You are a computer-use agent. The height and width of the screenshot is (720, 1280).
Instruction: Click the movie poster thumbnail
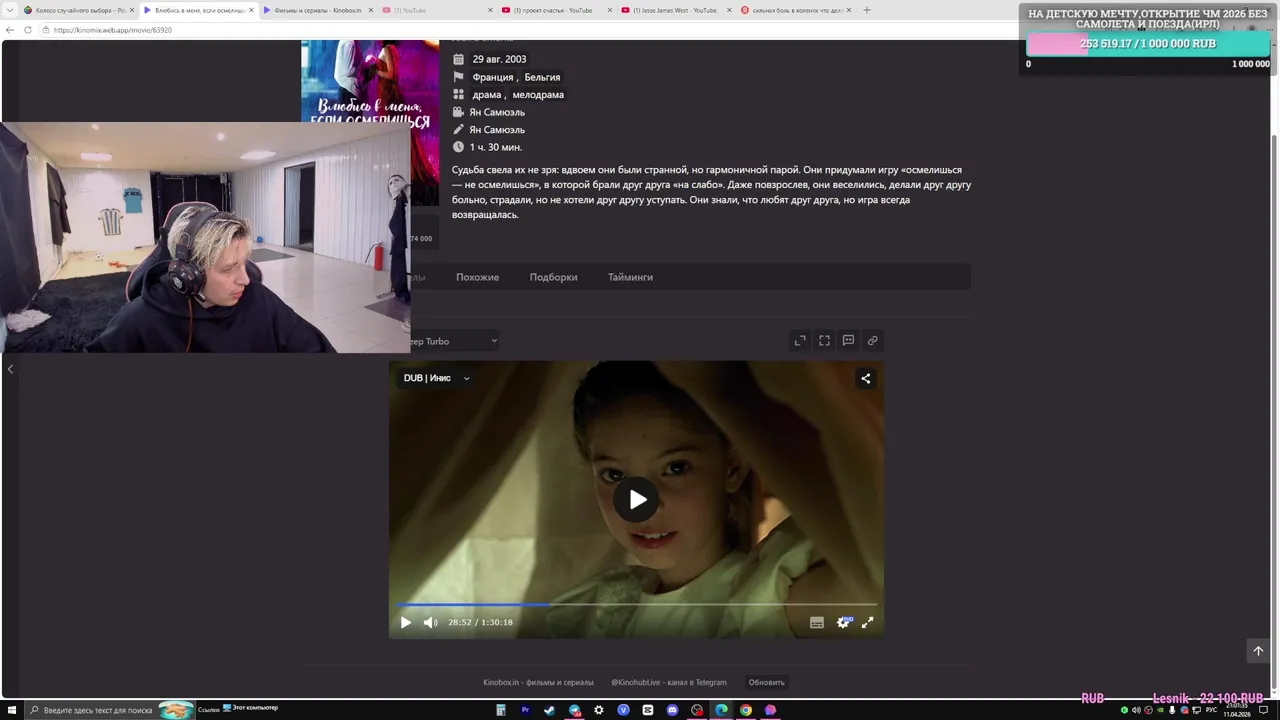(370, 81)
